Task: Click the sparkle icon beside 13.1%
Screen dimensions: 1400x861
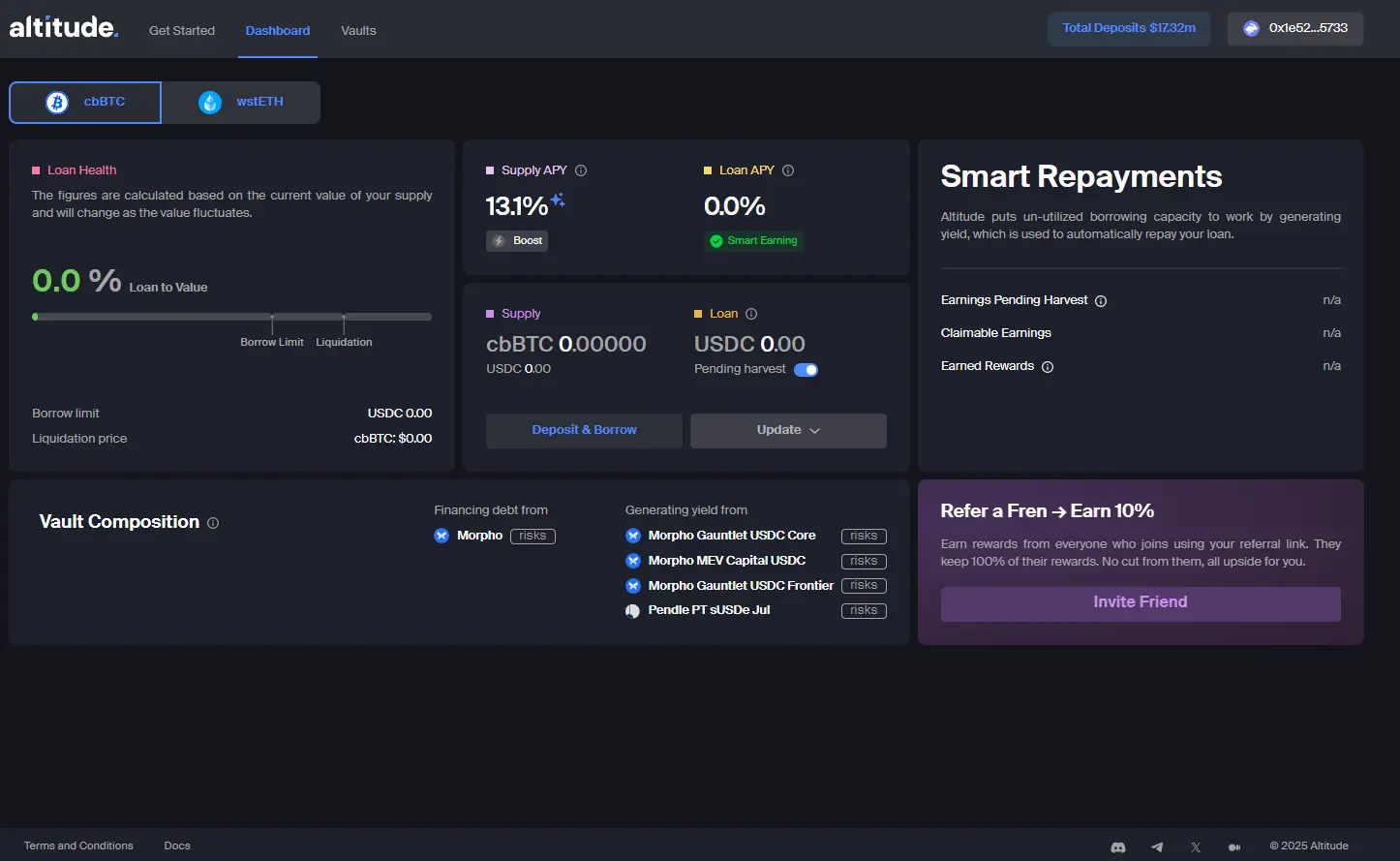Action: pyautogui.click(x=558, y=200)
